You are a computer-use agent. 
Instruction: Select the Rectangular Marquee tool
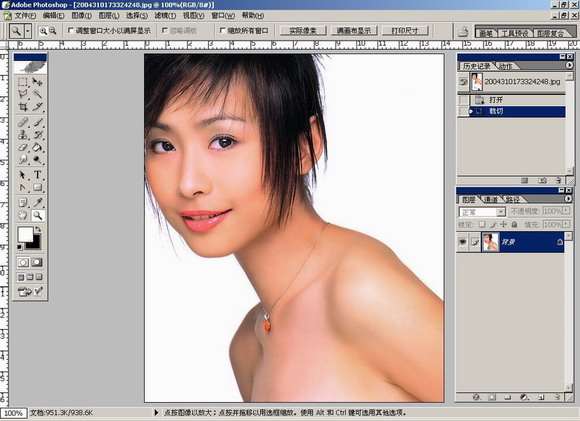pos(23,81)
